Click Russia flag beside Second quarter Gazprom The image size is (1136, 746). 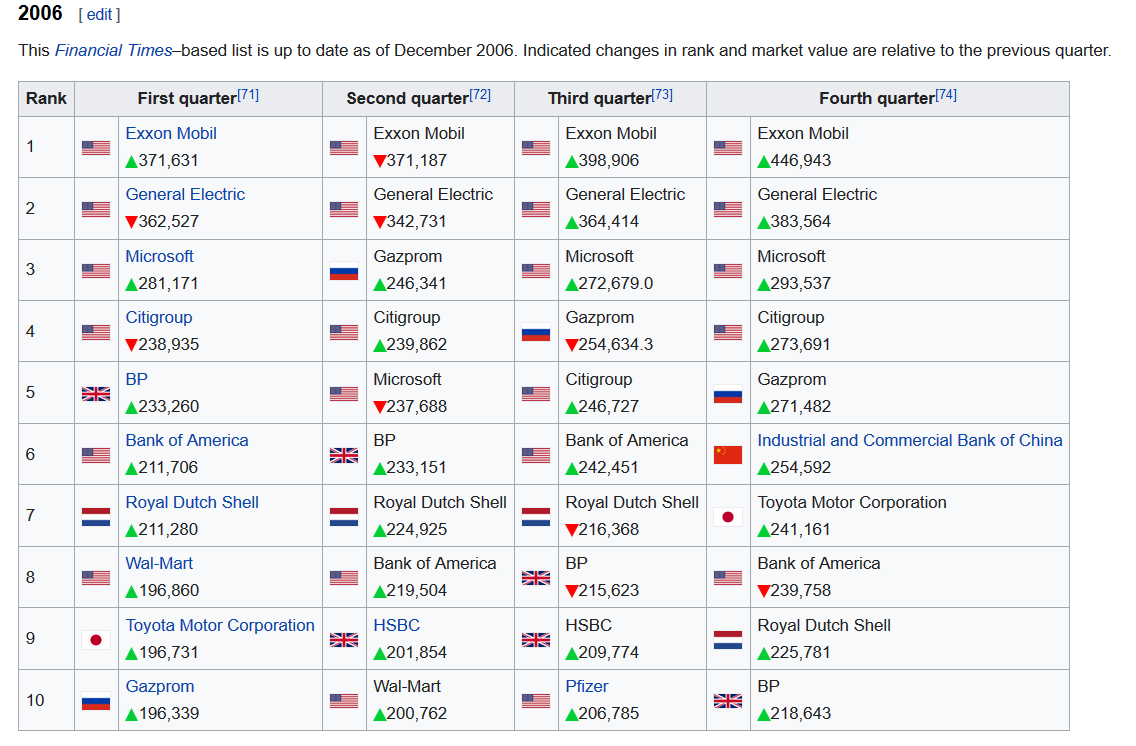(343, 271)
